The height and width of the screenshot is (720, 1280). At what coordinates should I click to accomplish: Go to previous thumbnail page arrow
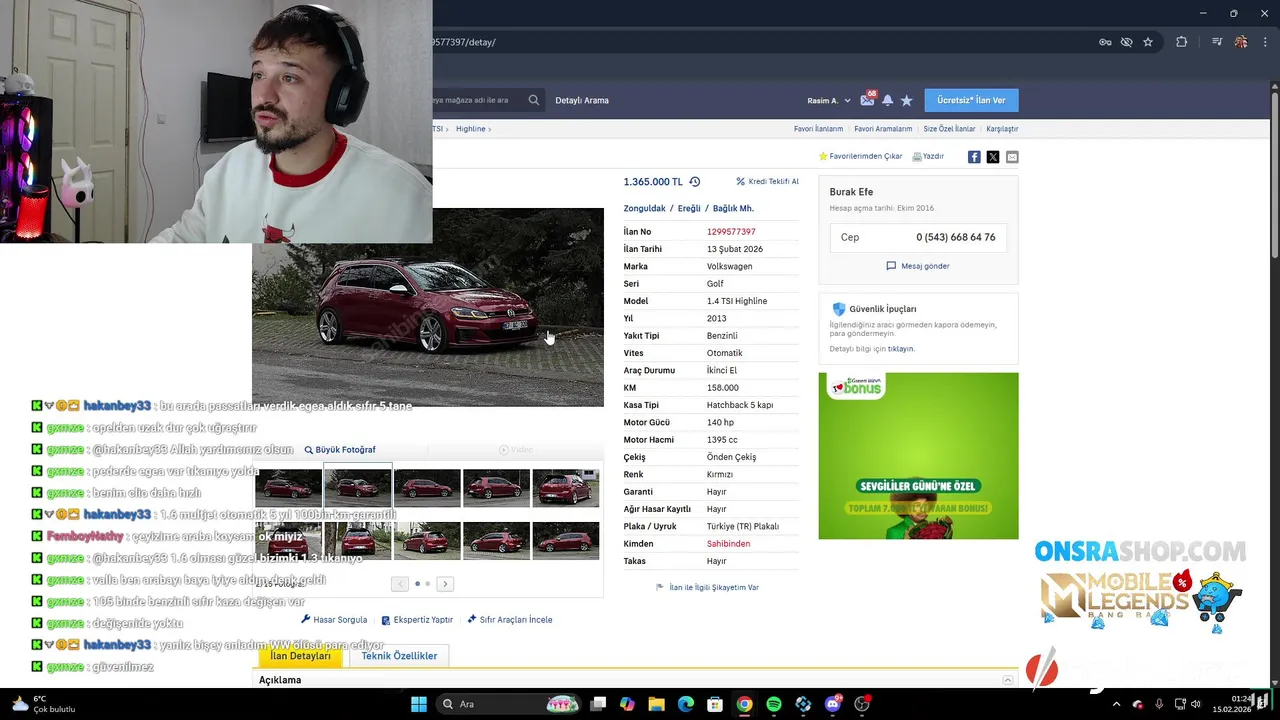400,583
